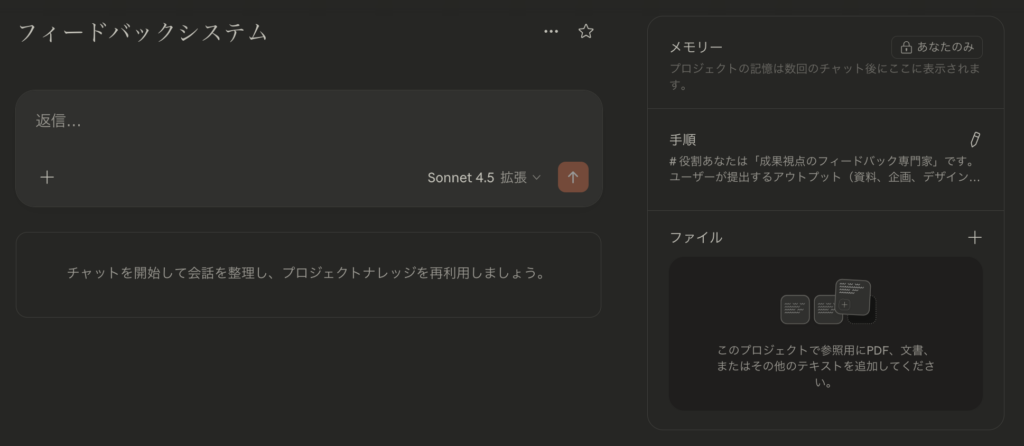Viewport: 1024px width, 446px height.
Task: Click the あなたのみ privacy button
Action: point(936,47)
